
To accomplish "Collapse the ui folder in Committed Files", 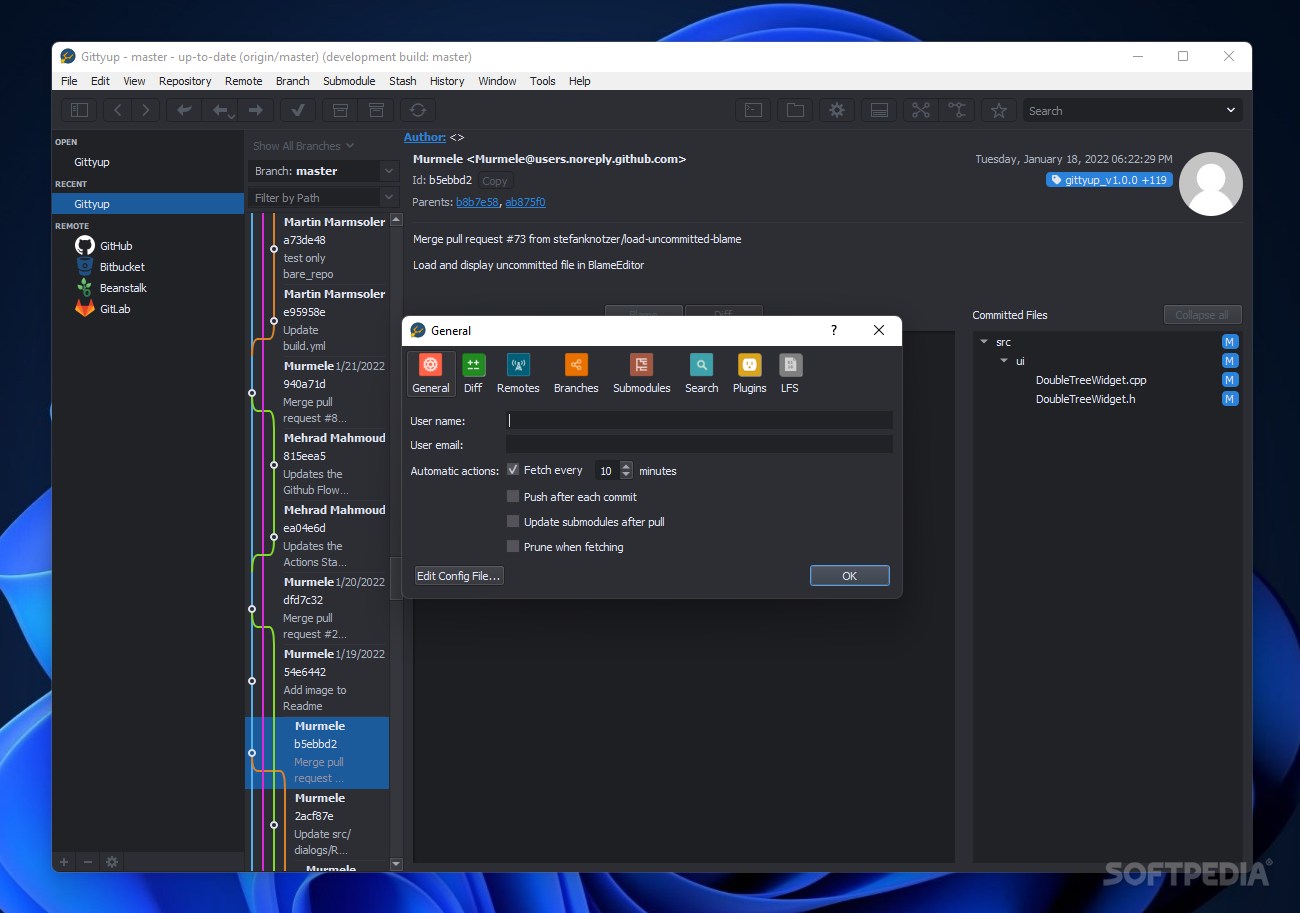I will [1004, 361].
